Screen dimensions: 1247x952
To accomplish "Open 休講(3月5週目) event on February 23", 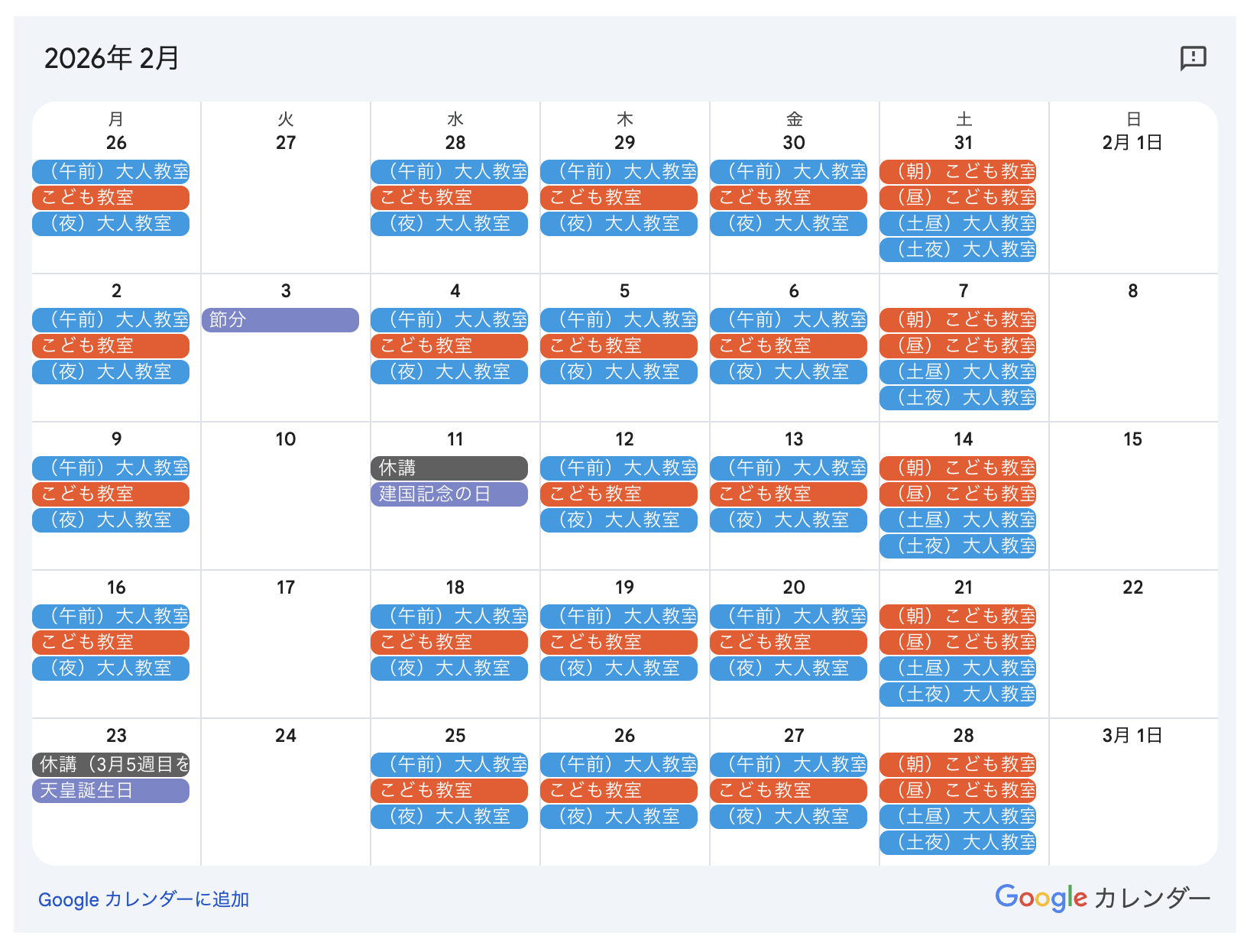I will pyautogui.click(x=111, y=765).
